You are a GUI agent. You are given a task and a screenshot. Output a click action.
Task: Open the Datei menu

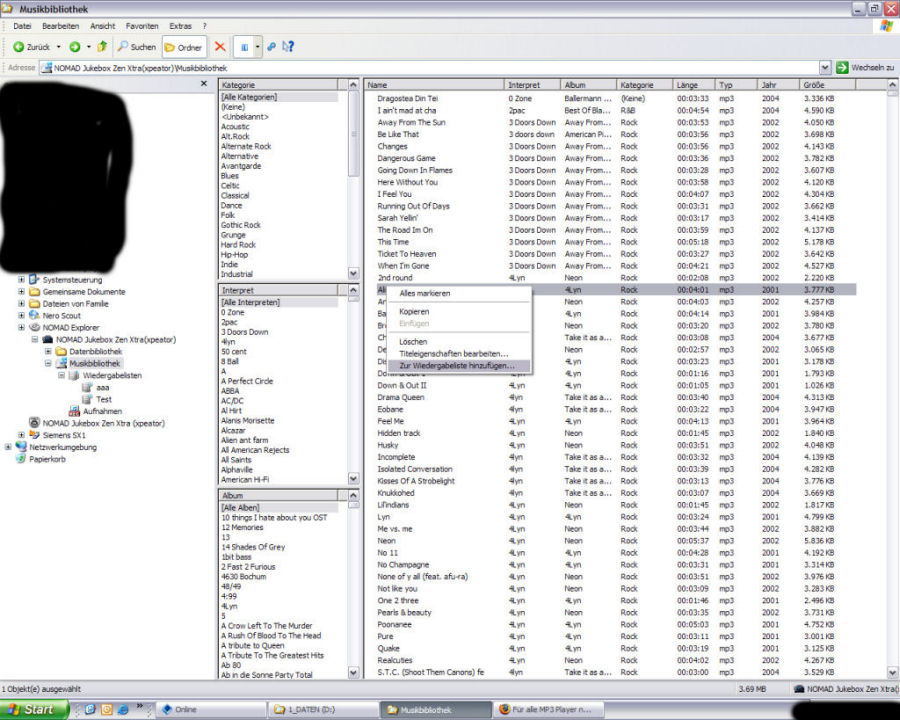[x=22, y=26]
